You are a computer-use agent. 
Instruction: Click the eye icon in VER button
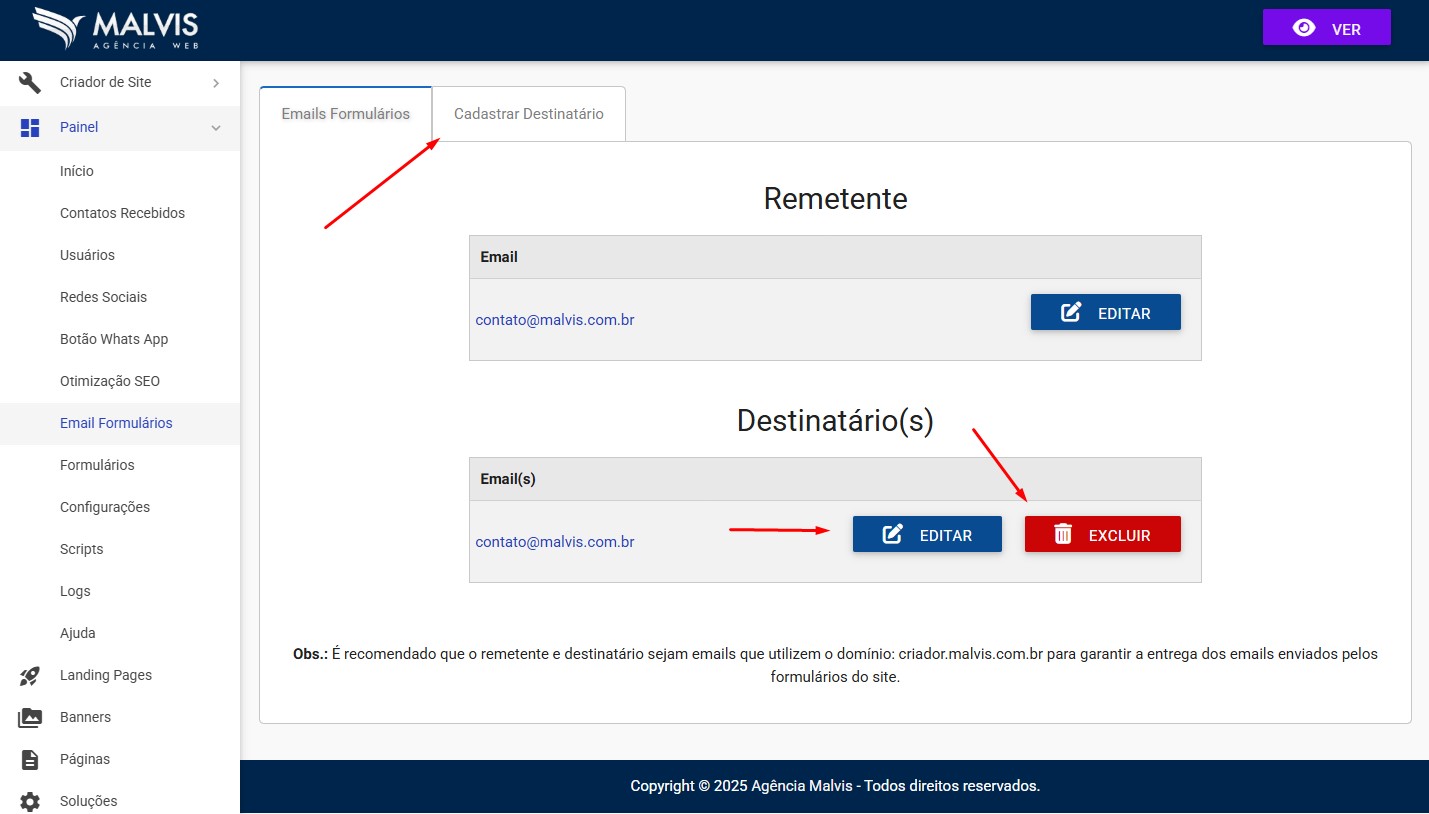coord(1304,28)
